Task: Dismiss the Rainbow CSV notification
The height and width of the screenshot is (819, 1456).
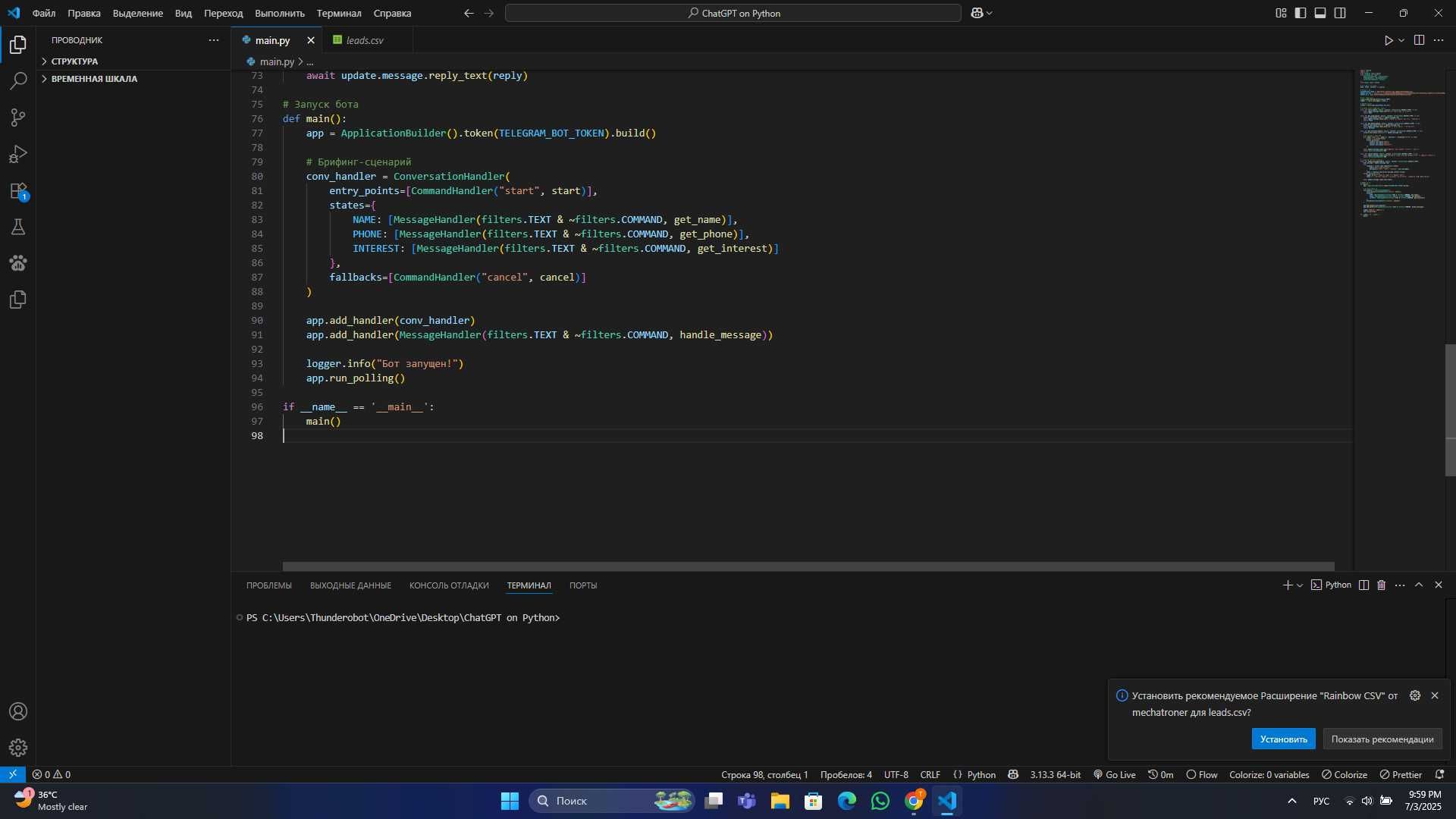Action: tap(1435, 695)
